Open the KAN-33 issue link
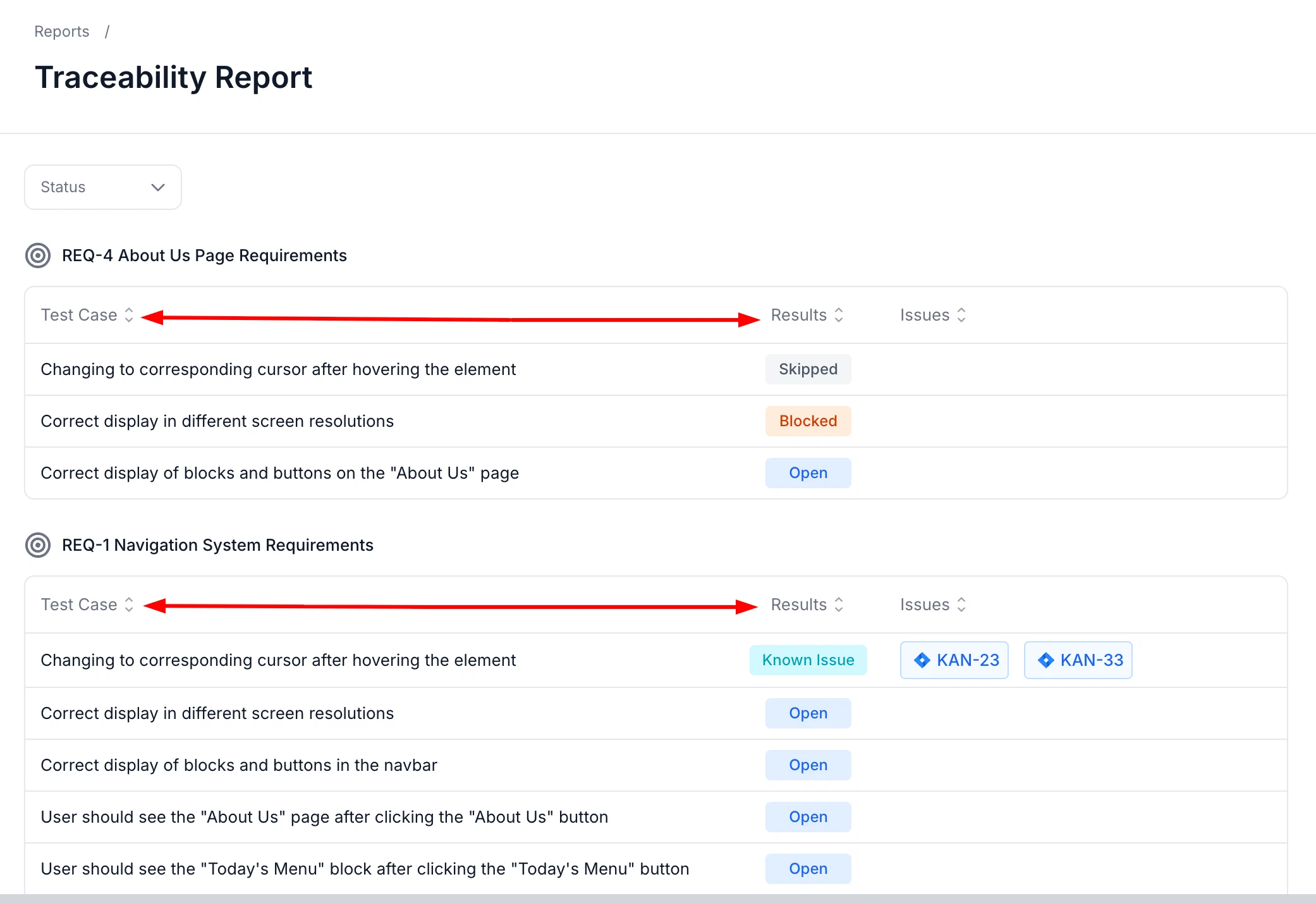 tap(1078, 660)
